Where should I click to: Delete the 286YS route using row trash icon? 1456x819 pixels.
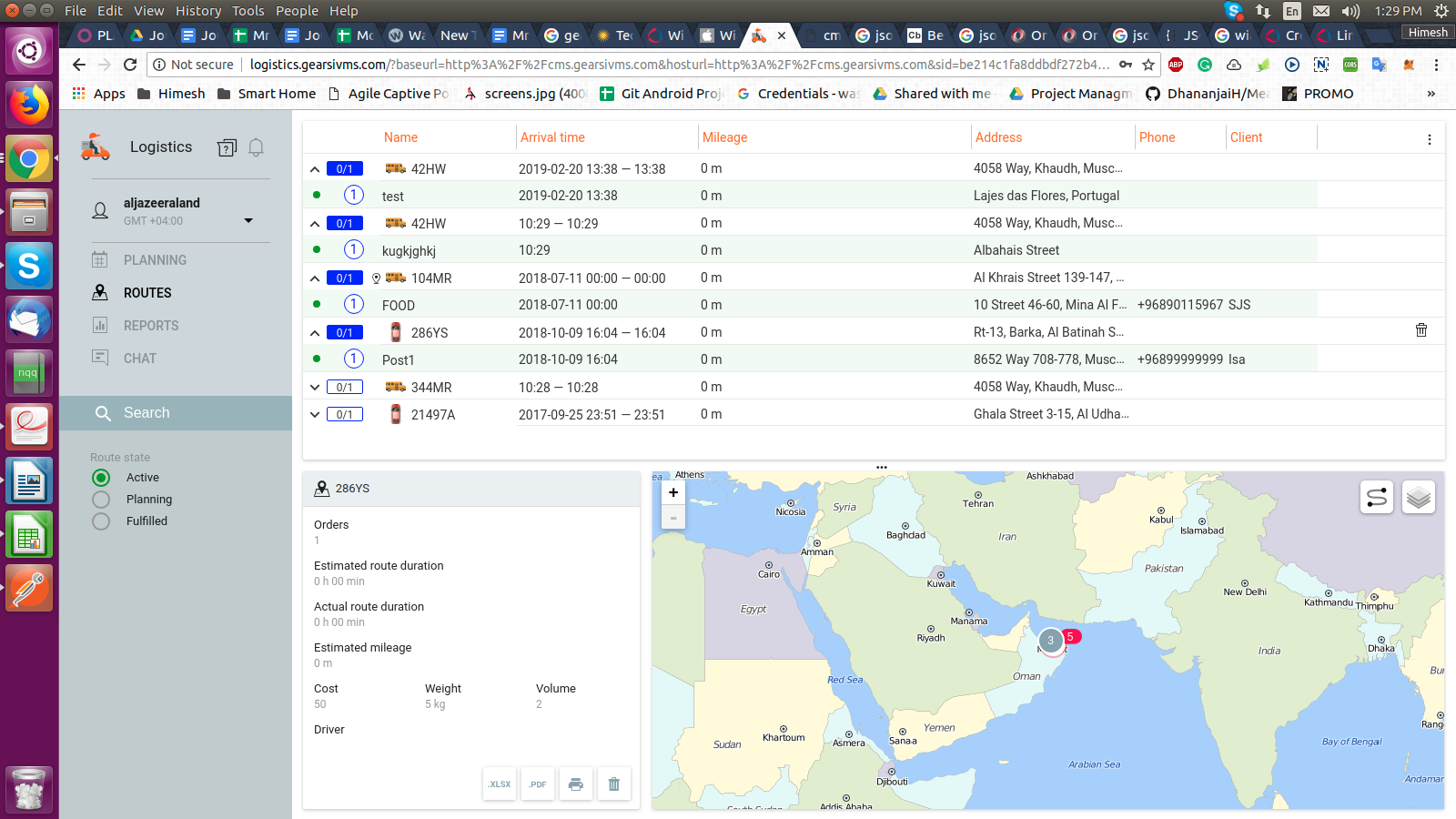point(1421,330)
